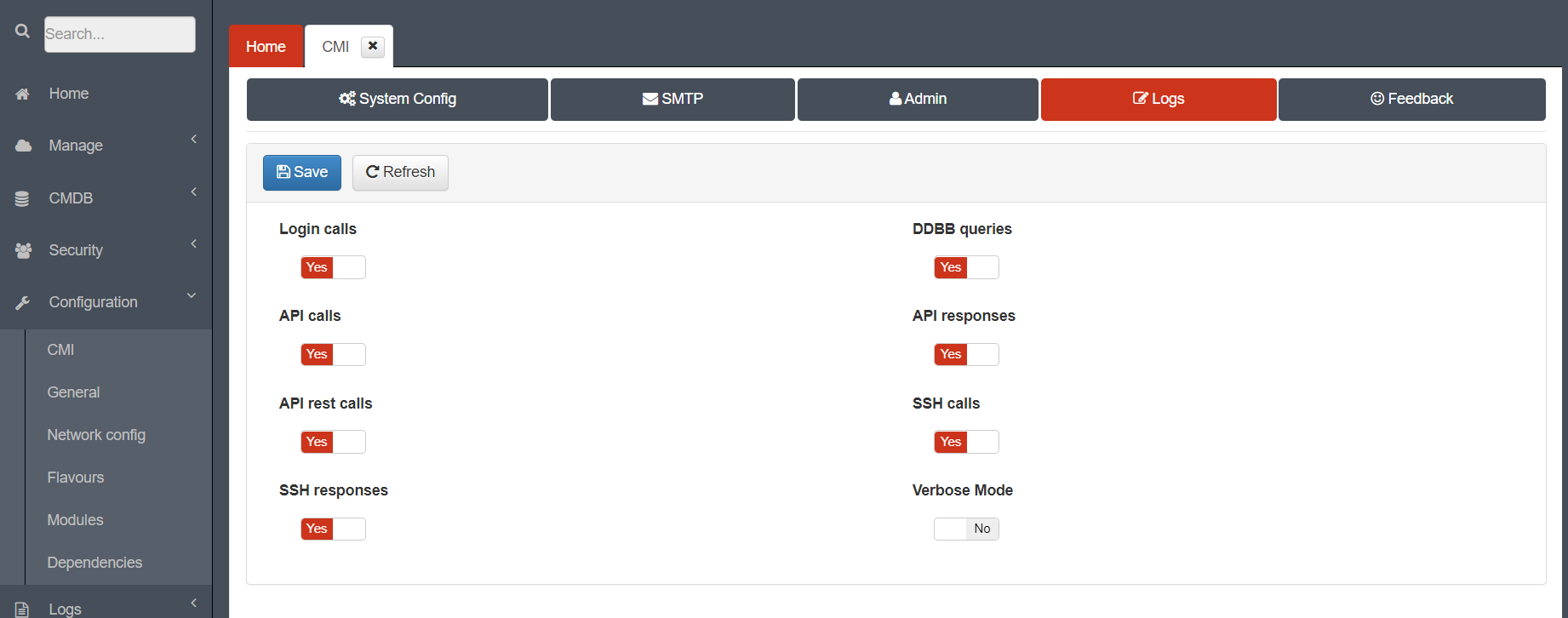This screenshot has width=1568, height=618.
Task: Click the magnifier search icon
Action: coord(22,31)
